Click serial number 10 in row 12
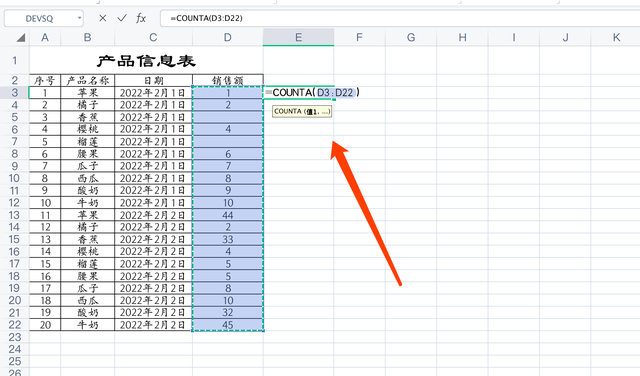640x376 pixels. [x=45, y=202]
